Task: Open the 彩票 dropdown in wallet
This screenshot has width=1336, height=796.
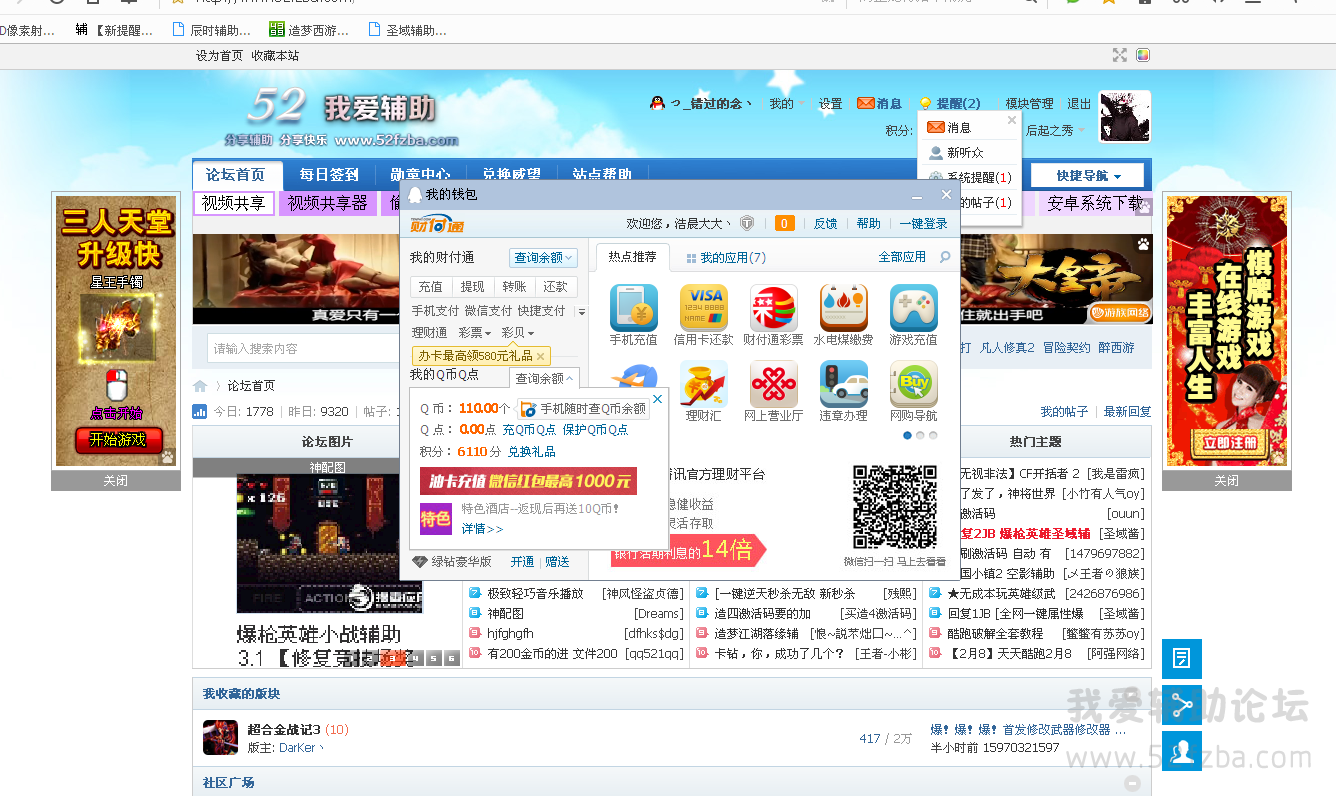Action: pos(475,333)
